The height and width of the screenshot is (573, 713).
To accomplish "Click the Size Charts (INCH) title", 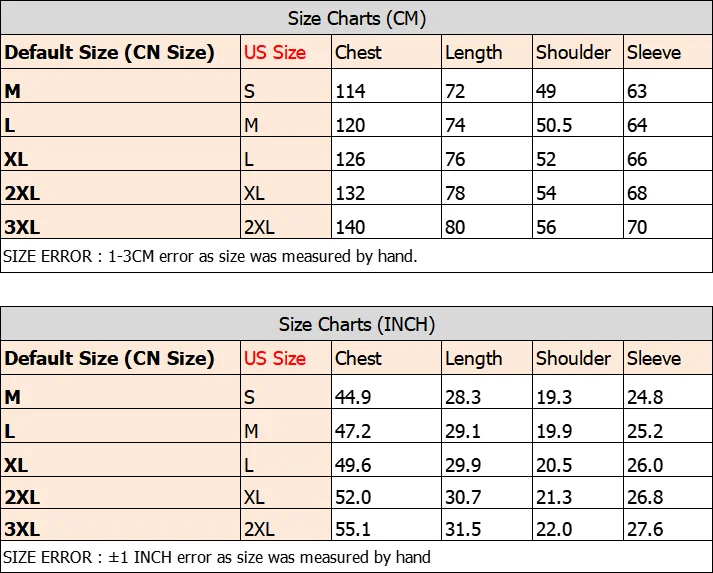I will click(356, 325).
